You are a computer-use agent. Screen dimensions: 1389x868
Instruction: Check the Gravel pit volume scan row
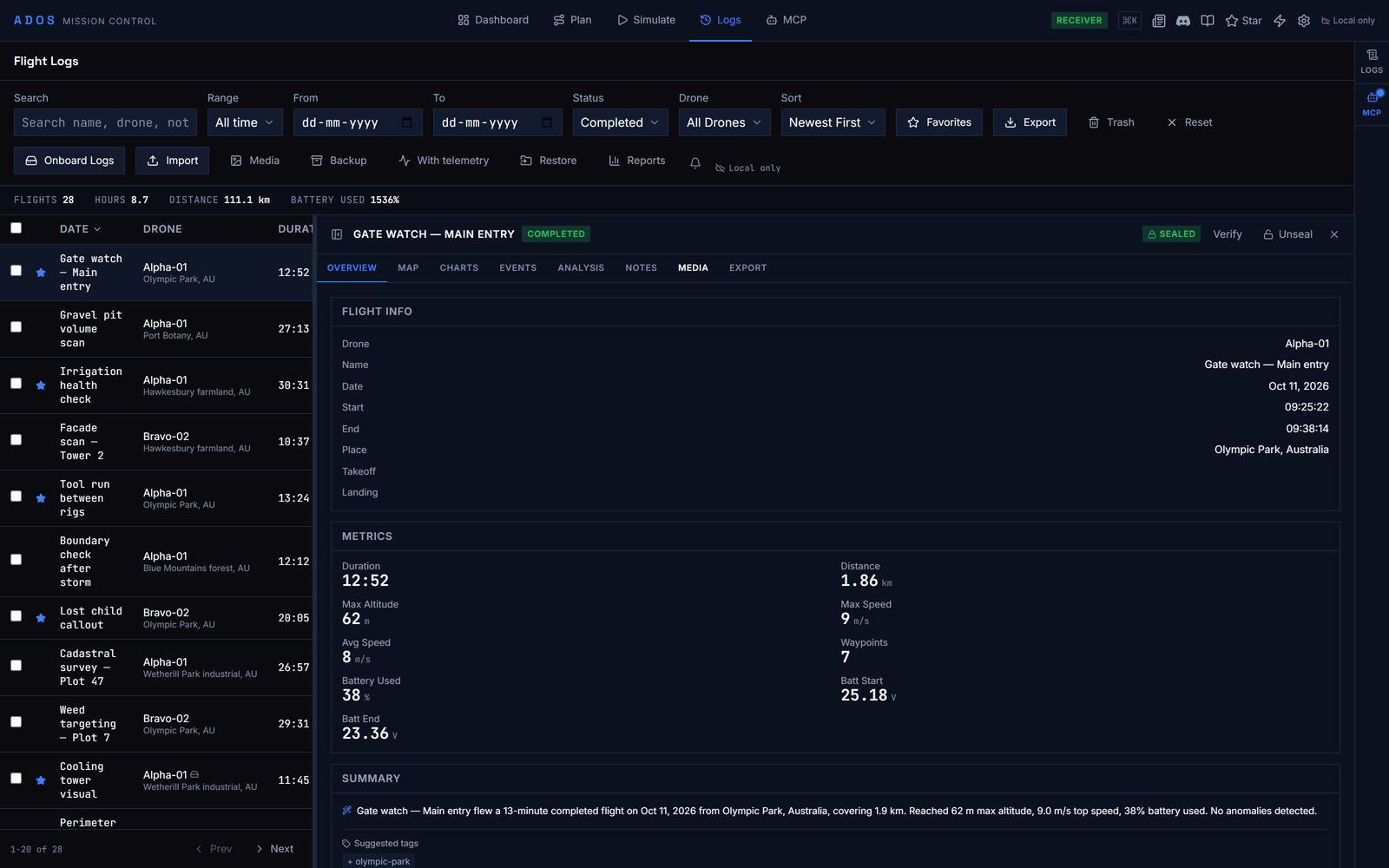click(16, 327)
